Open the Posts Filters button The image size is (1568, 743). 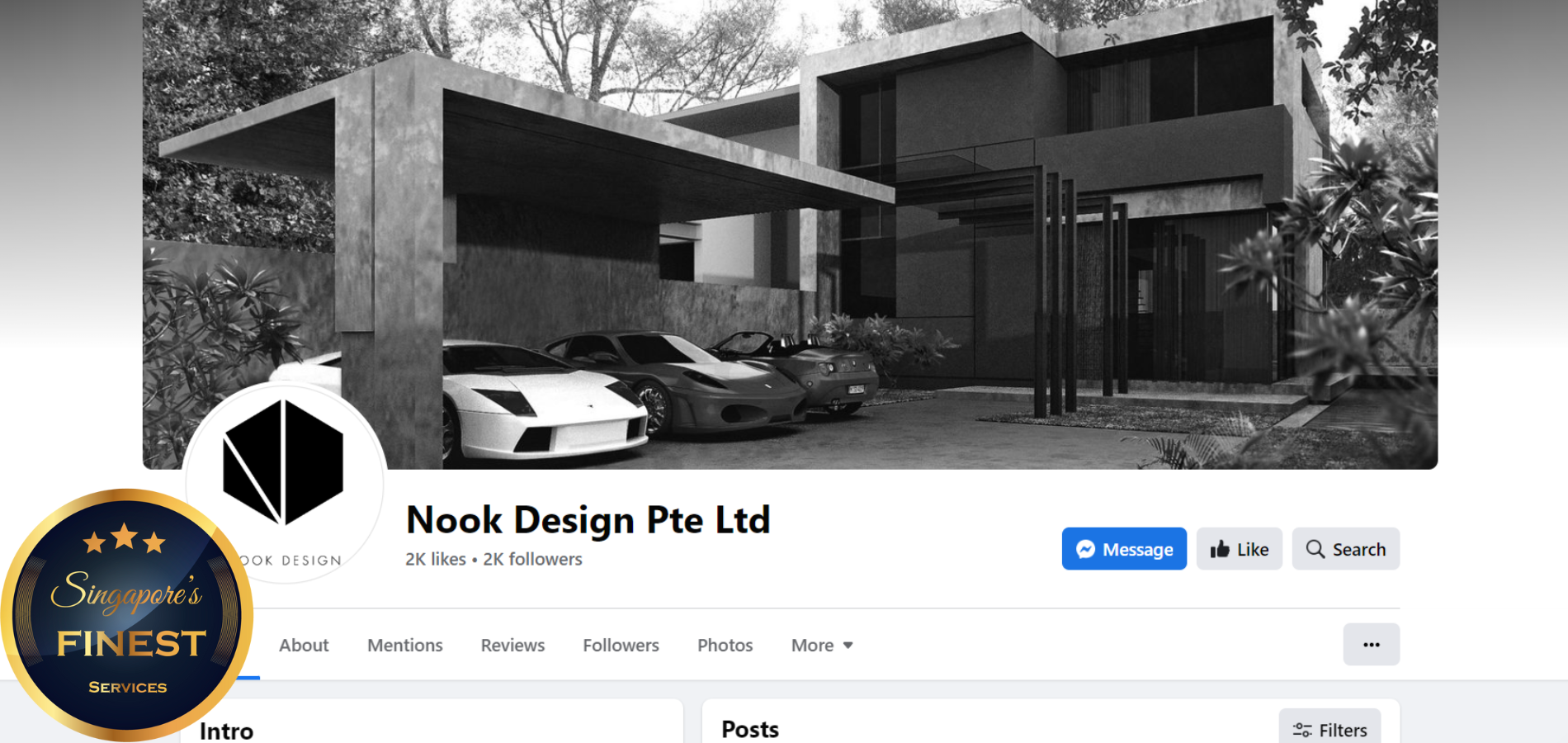point(1329,729)
